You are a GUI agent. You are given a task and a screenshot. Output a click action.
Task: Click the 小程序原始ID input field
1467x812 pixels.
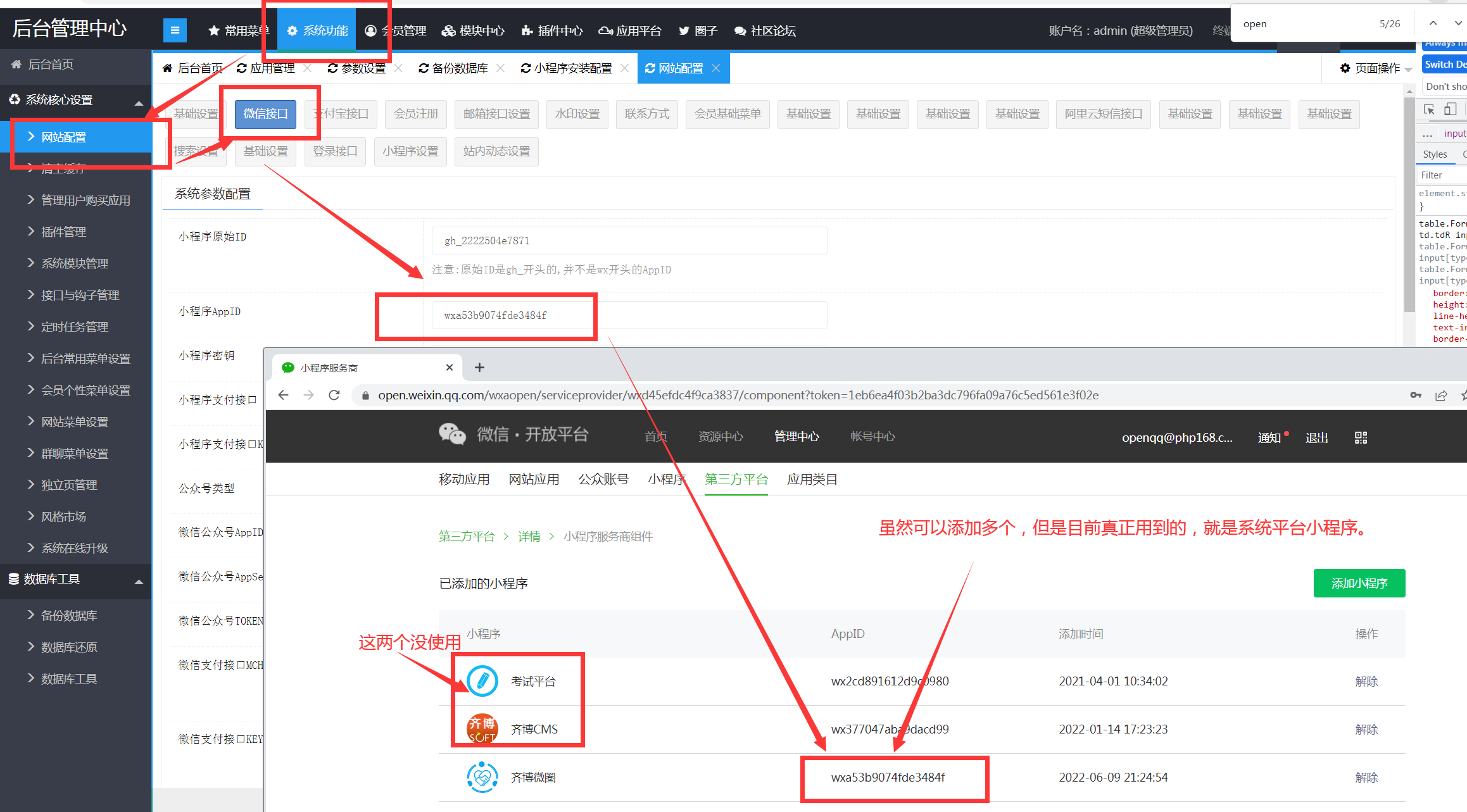(629, 240)
